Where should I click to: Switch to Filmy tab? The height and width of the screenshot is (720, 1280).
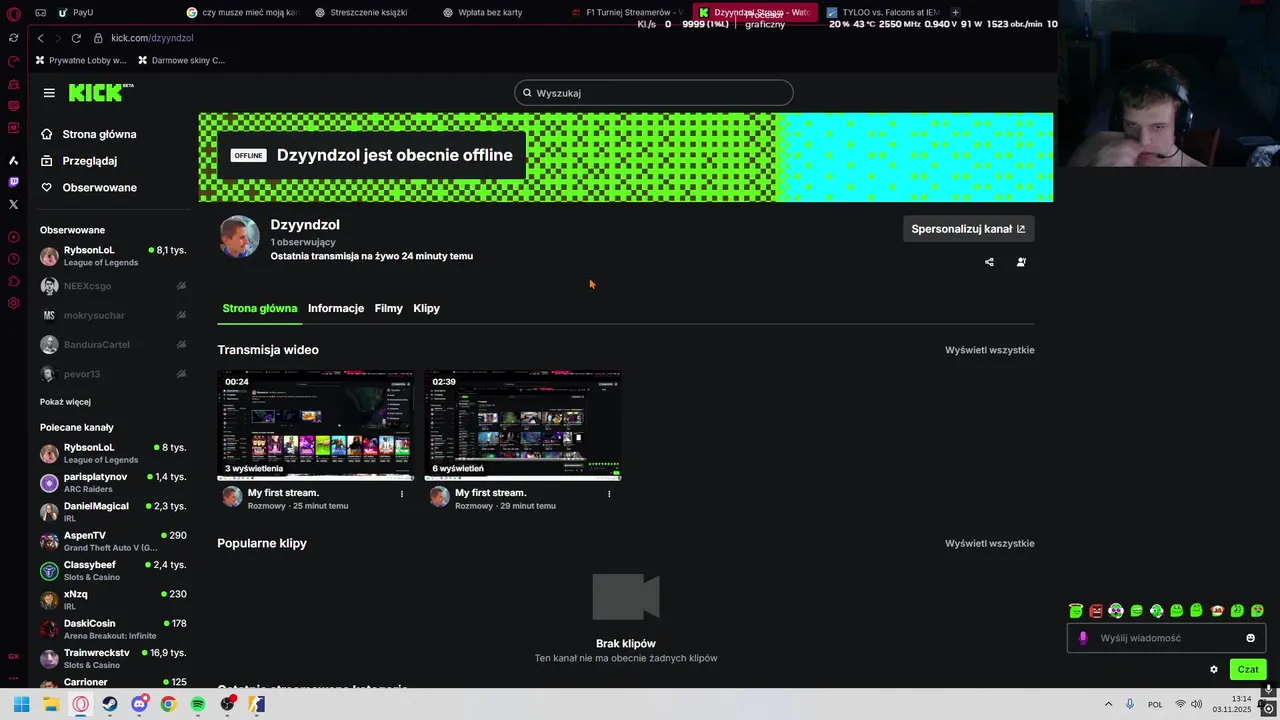coord(389,308)
